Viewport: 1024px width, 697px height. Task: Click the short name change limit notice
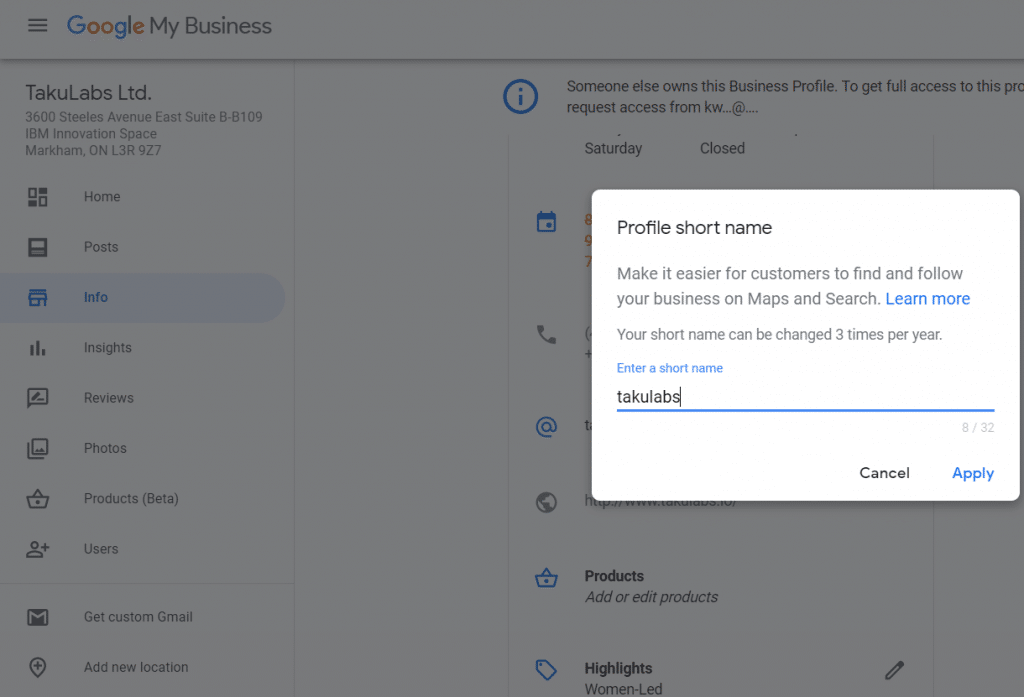780,334
